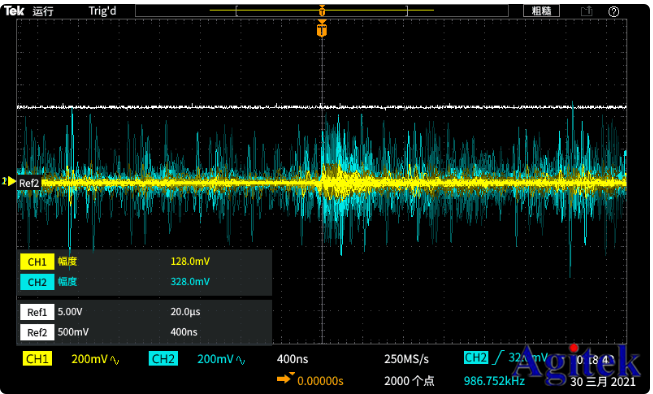Click the help question mark icon
Viewport: 653px width, 394px height.
(x=613, y=12)
